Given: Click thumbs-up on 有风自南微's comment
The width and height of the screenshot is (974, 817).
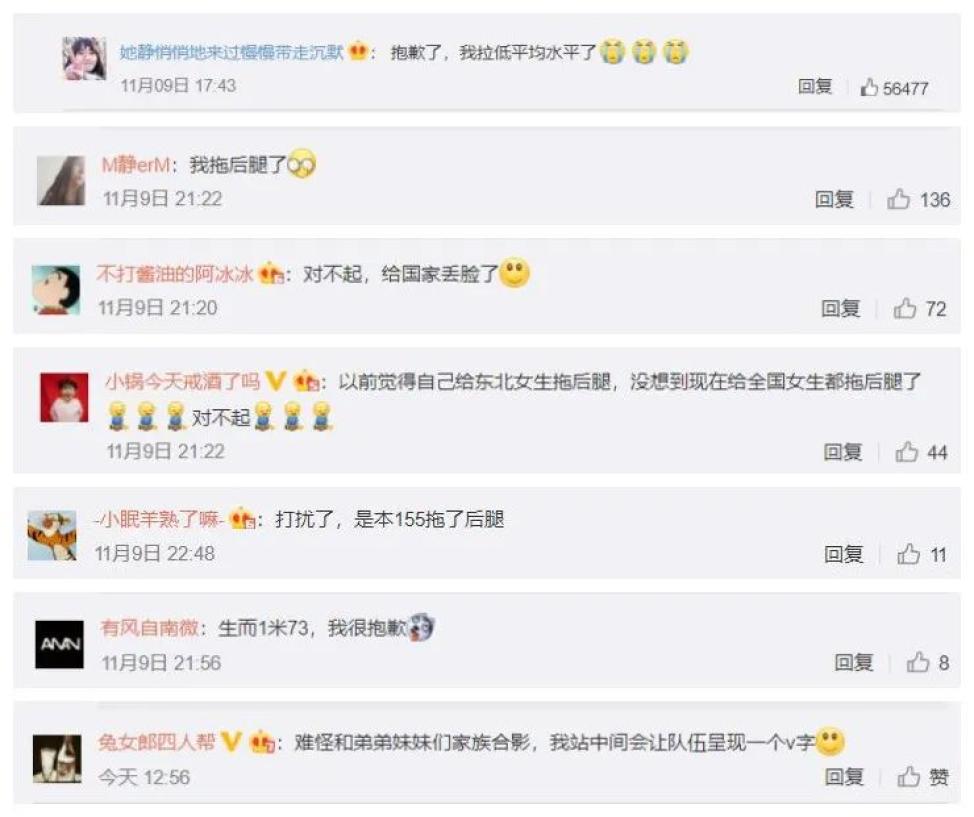Looking at the screenshot, I should 917,662.
